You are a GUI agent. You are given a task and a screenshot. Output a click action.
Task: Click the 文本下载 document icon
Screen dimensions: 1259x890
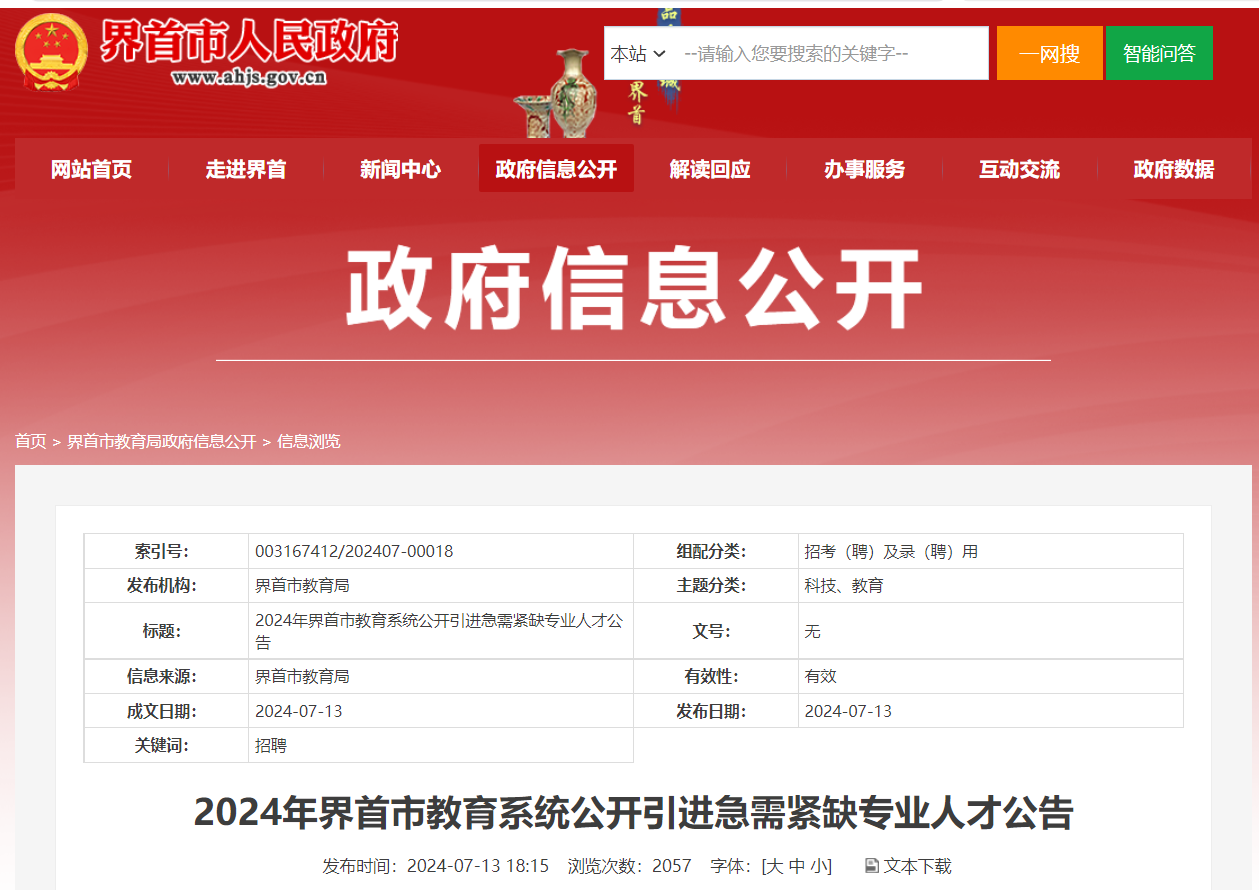point(871,866)
